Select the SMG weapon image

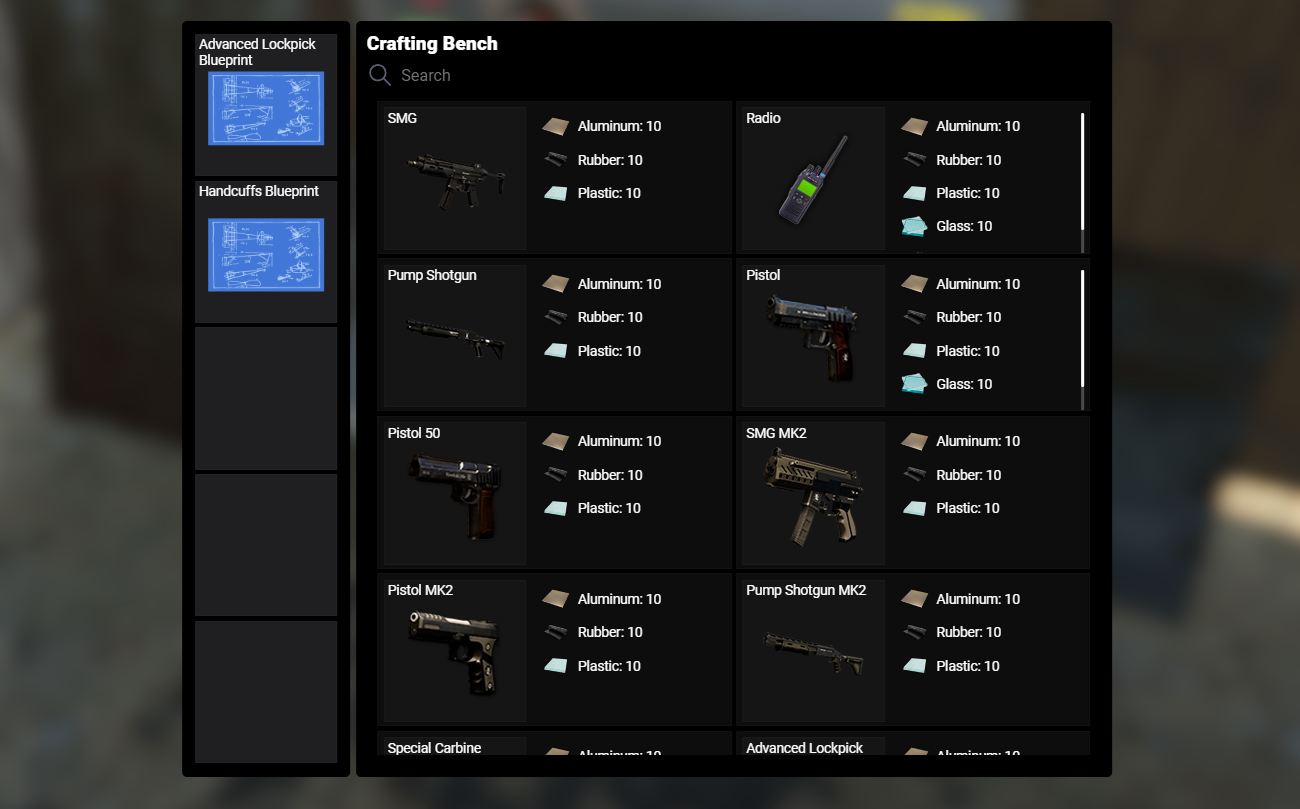(455, 180)
